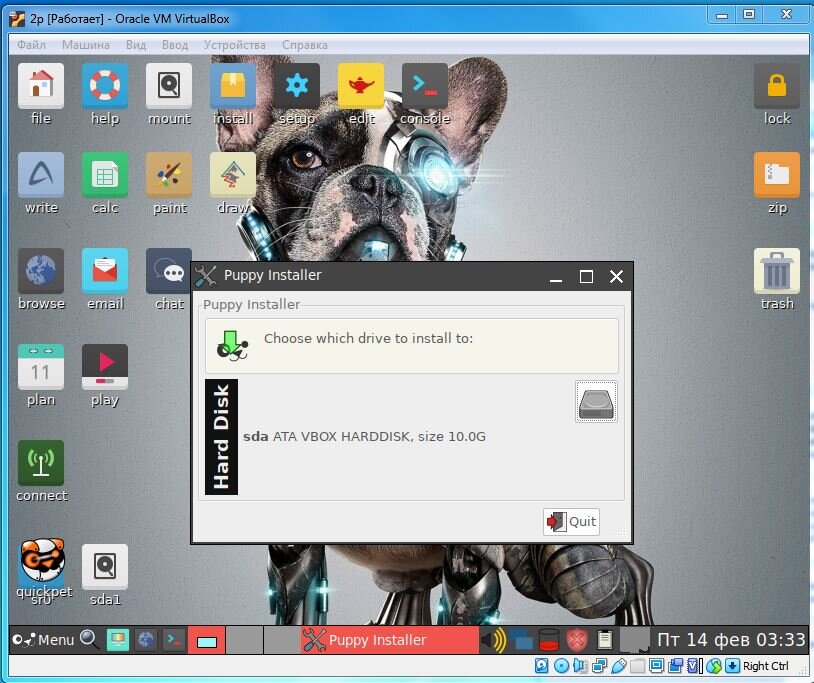The width and height of the screenshot is (814, 683).
Task: Select the sda hard disk drive button
Action: pyautogui.click(x=596, y=402)
